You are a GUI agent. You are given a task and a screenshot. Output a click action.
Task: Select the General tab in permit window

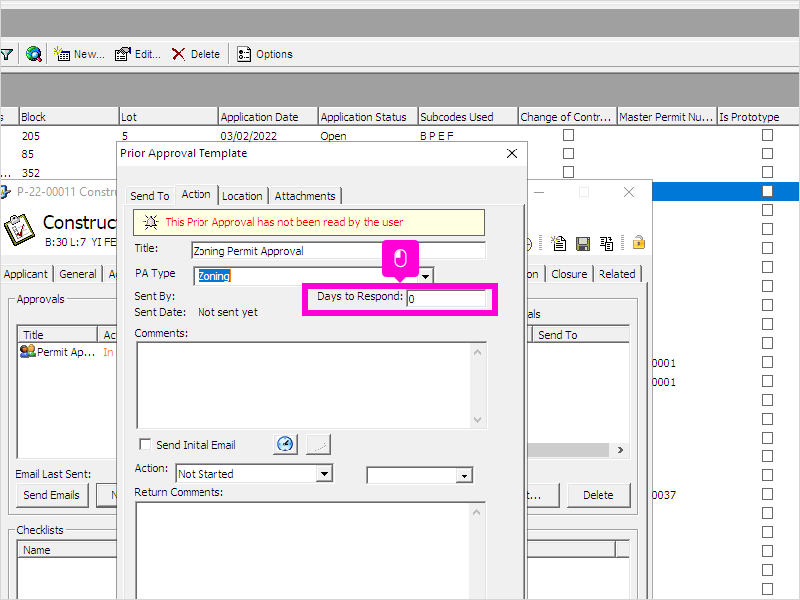(78, 274)
